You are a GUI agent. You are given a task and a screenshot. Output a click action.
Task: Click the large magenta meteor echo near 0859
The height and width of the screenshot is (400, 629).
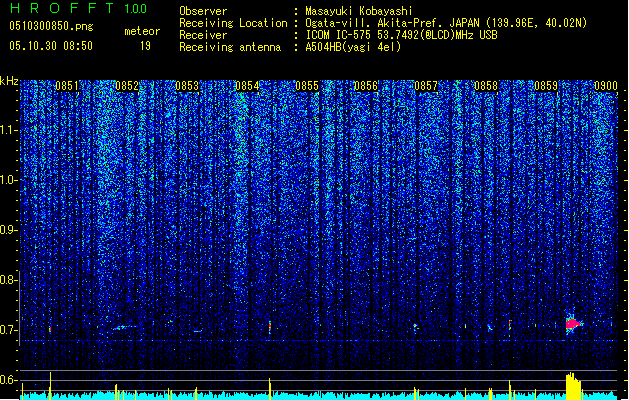click(x=574, y=323)
